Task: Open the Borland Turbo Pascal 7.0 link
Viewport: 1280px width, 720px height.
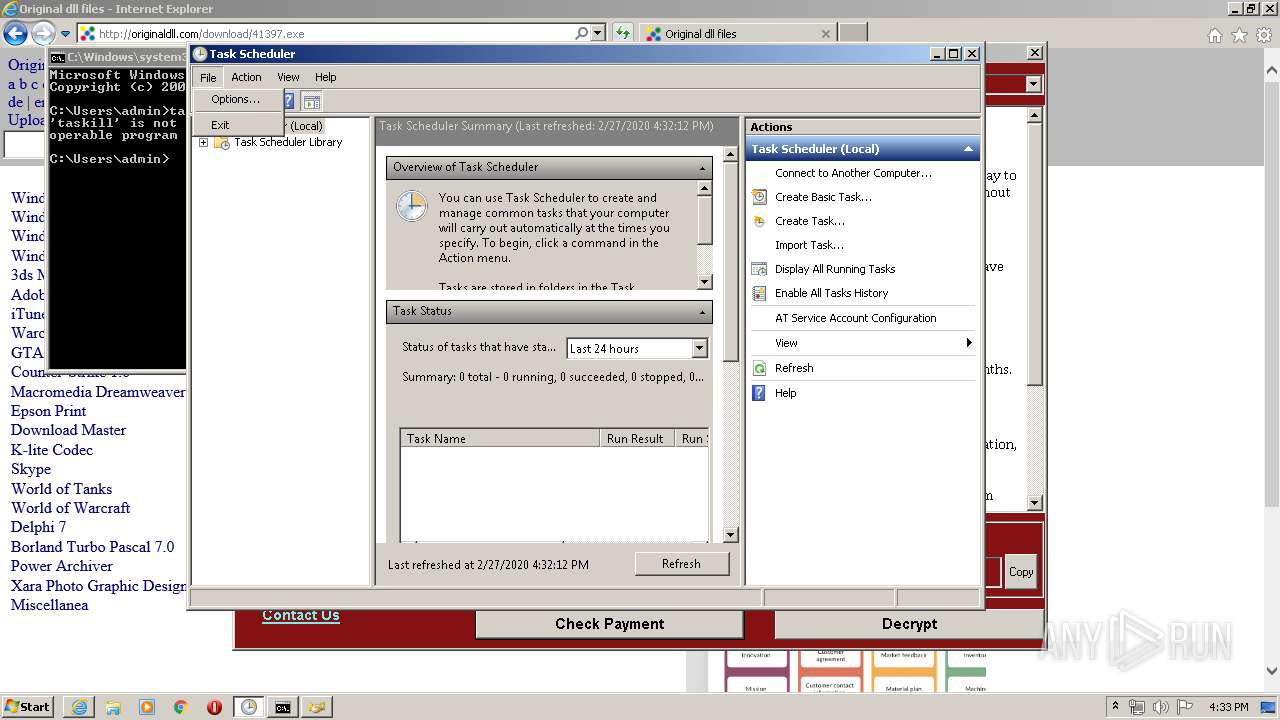Action: pos(92,547)
